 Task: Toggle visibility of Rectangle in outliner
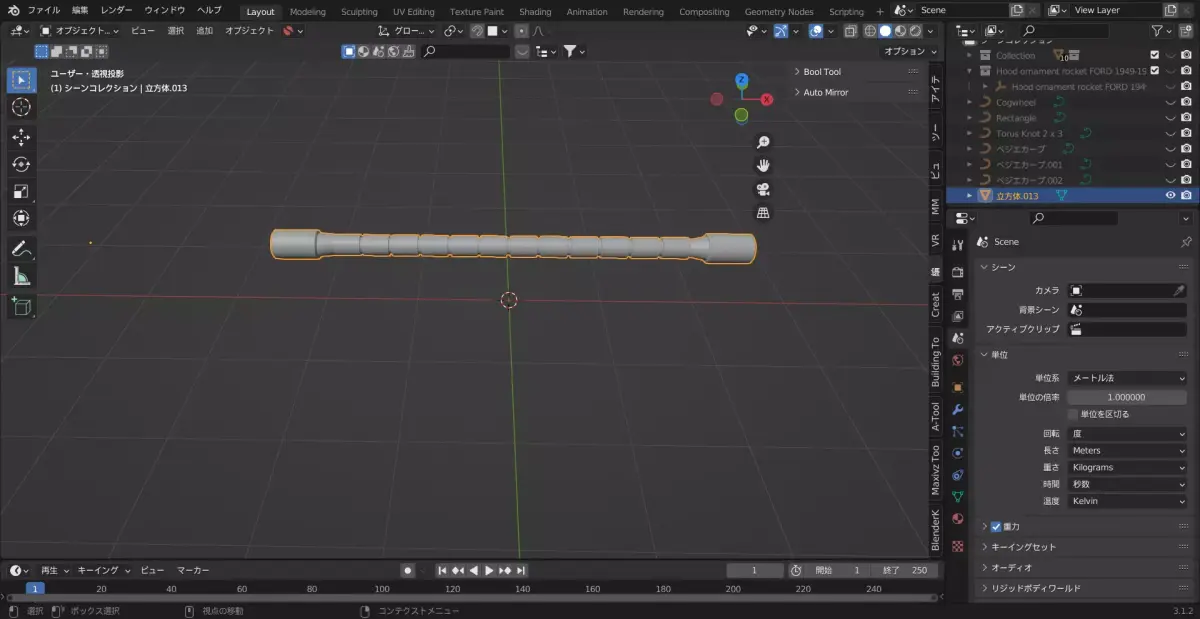[1170, 118]
